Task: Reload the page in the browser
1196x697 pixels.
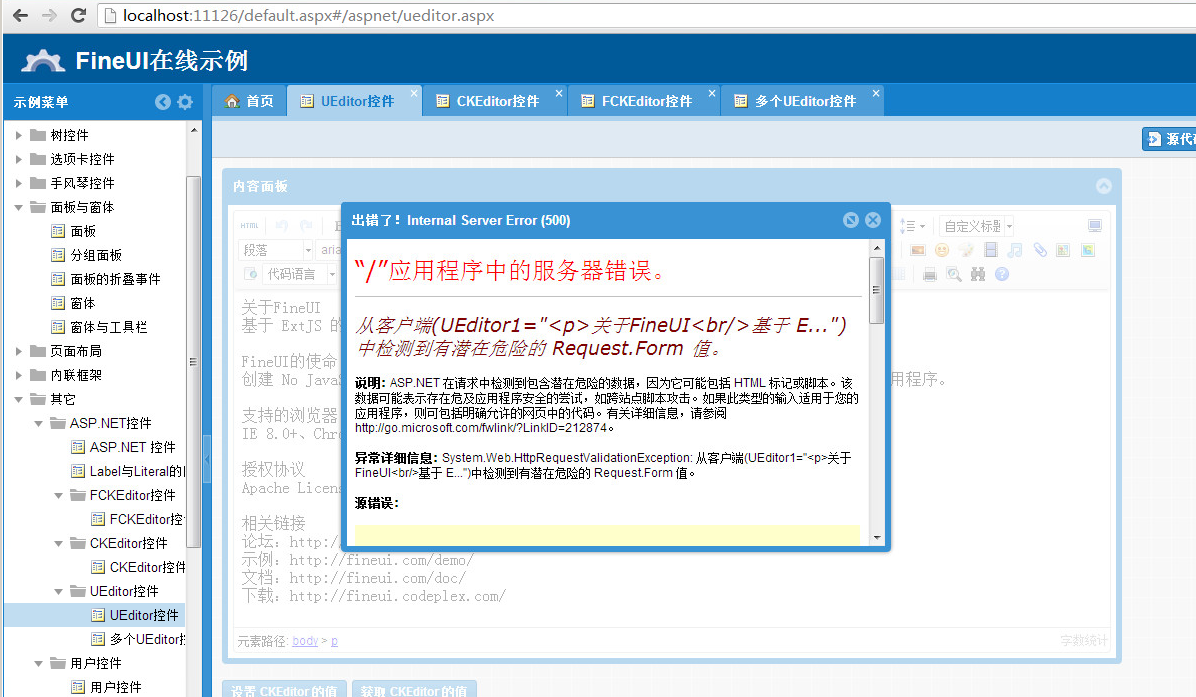Action: tap(78, 15)
